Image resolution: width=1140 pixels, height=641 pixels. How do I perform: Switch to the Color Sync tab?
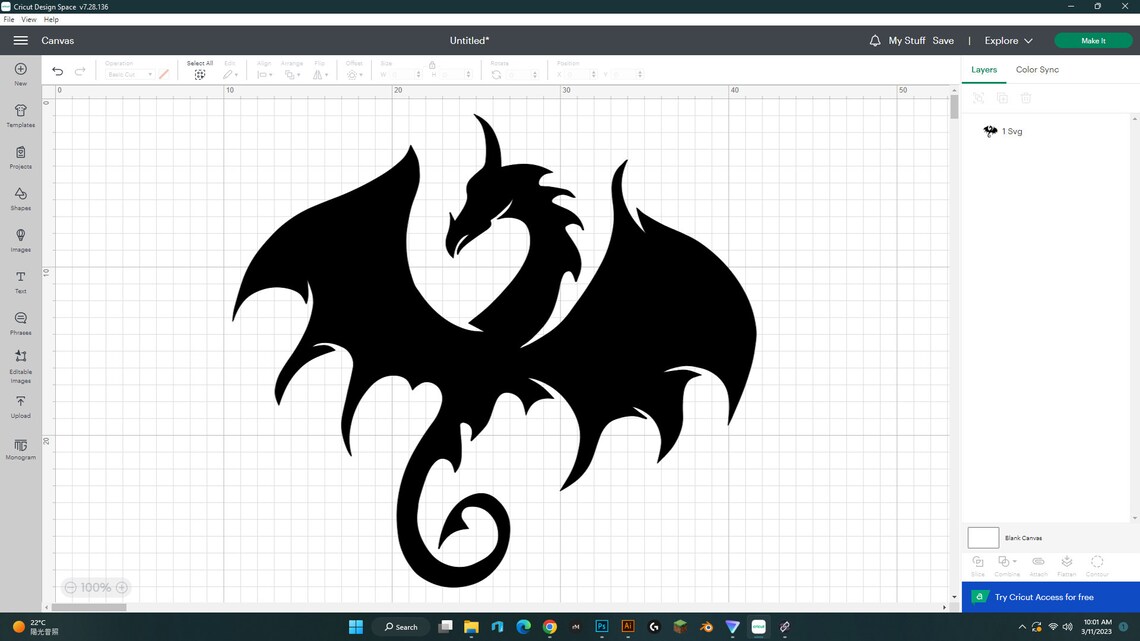(1036, 69)
